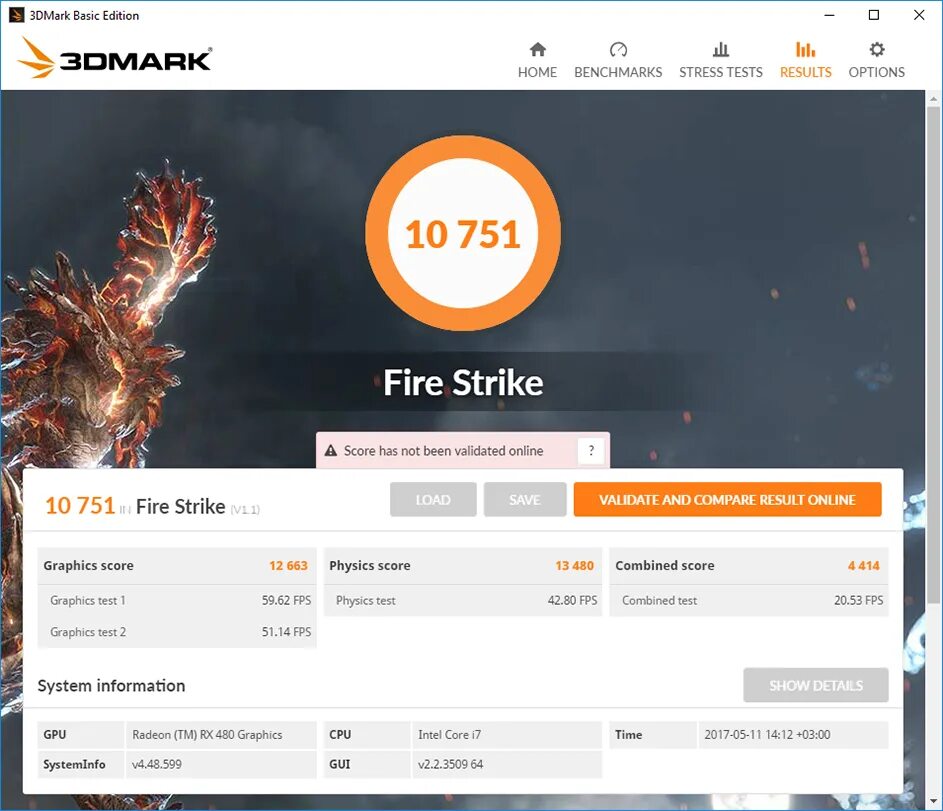Image resolution: width=943 pixels, height=811 pixels.
Task: Click the SAVE button
Action: 525,500
